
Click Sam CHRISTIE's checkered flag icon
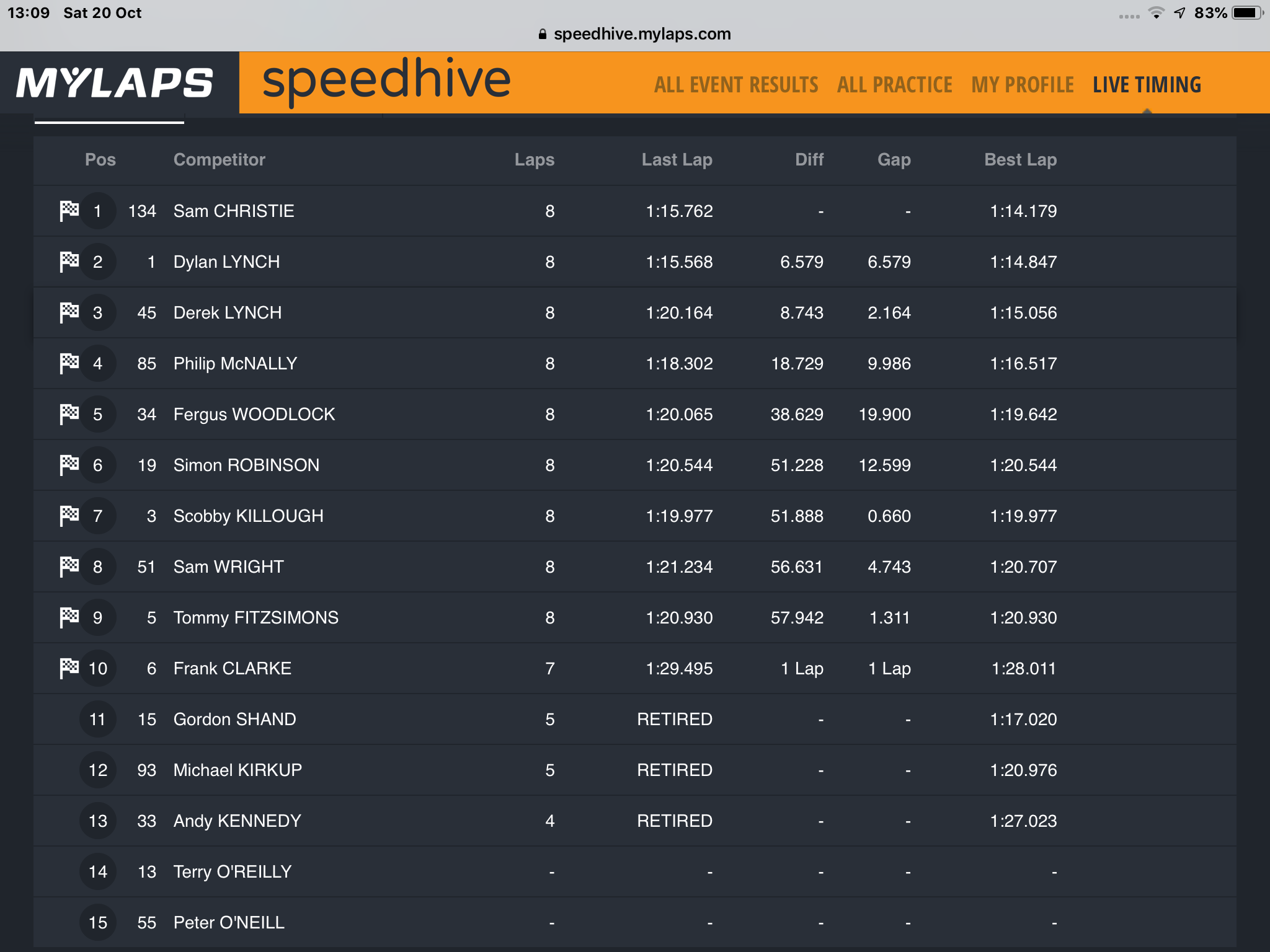(69, 211)
